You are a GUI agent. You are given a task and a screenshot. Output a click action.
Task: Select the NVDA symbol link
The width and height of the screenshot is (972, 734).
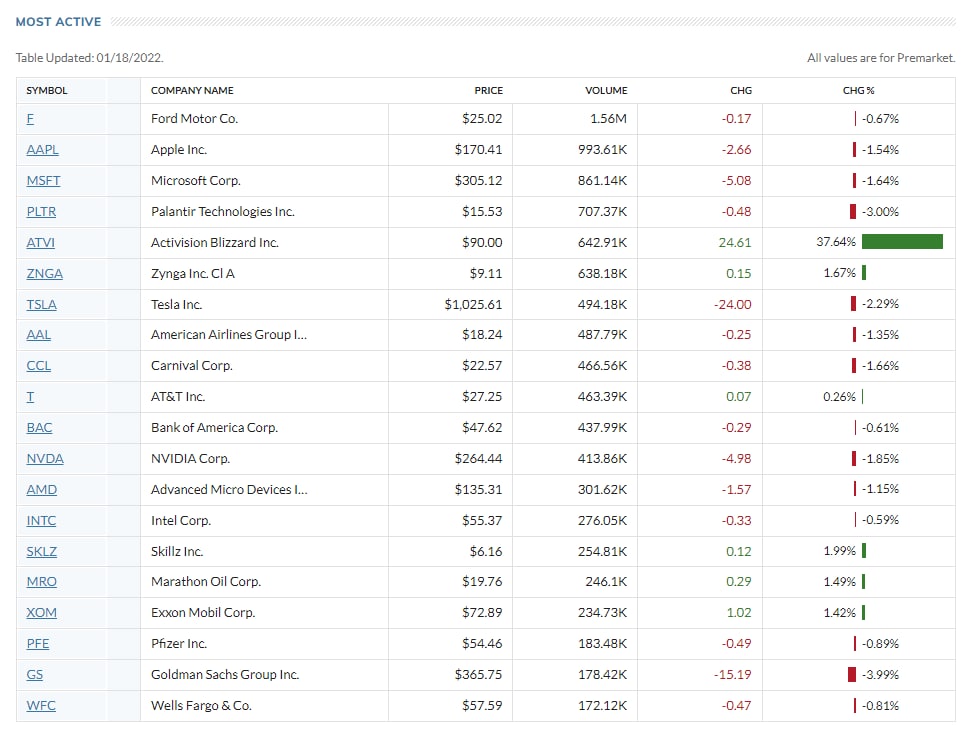point(44,459)
